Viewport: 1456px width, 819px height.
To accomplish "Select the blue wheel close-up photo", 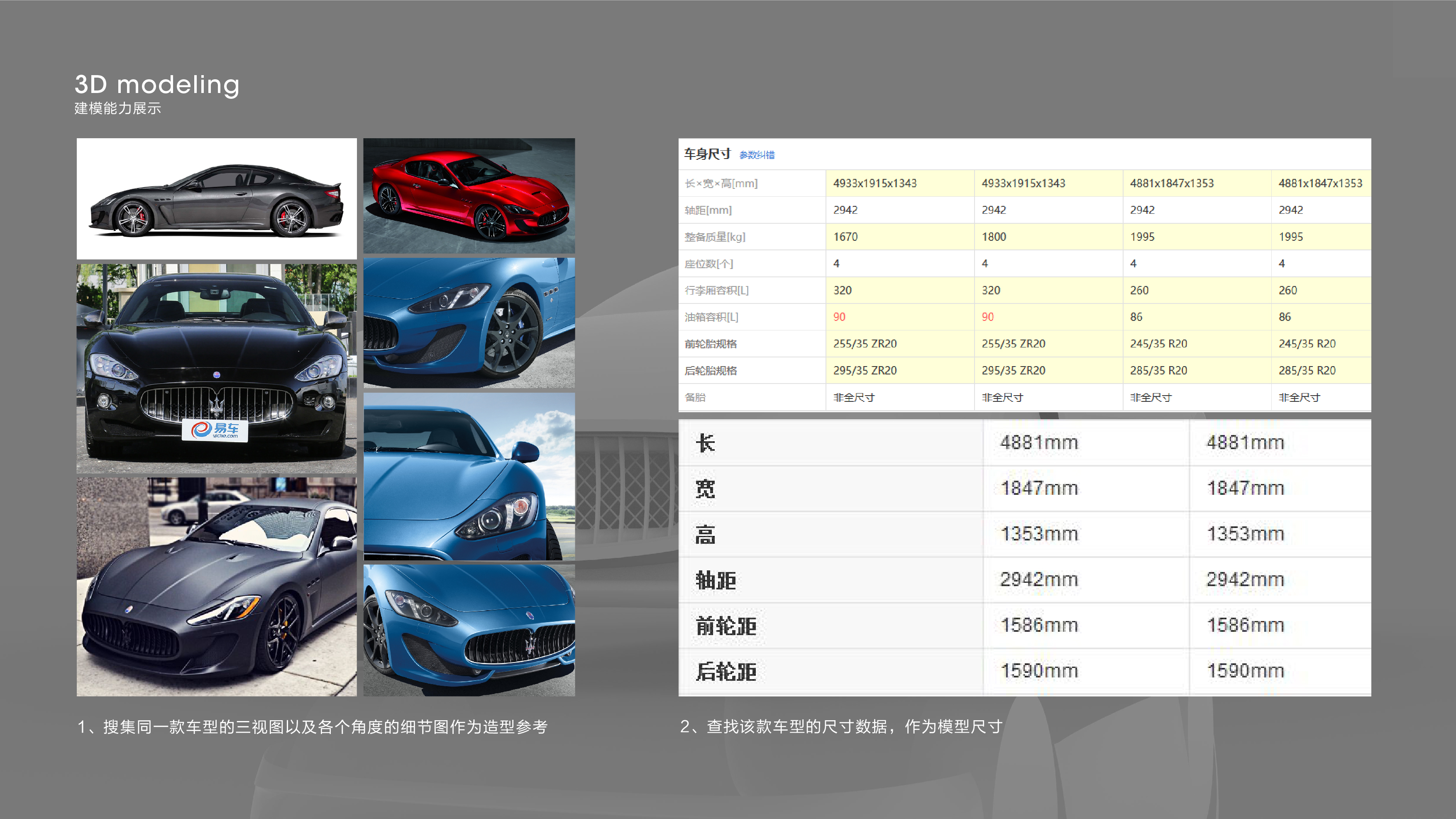I will (469, 323).
